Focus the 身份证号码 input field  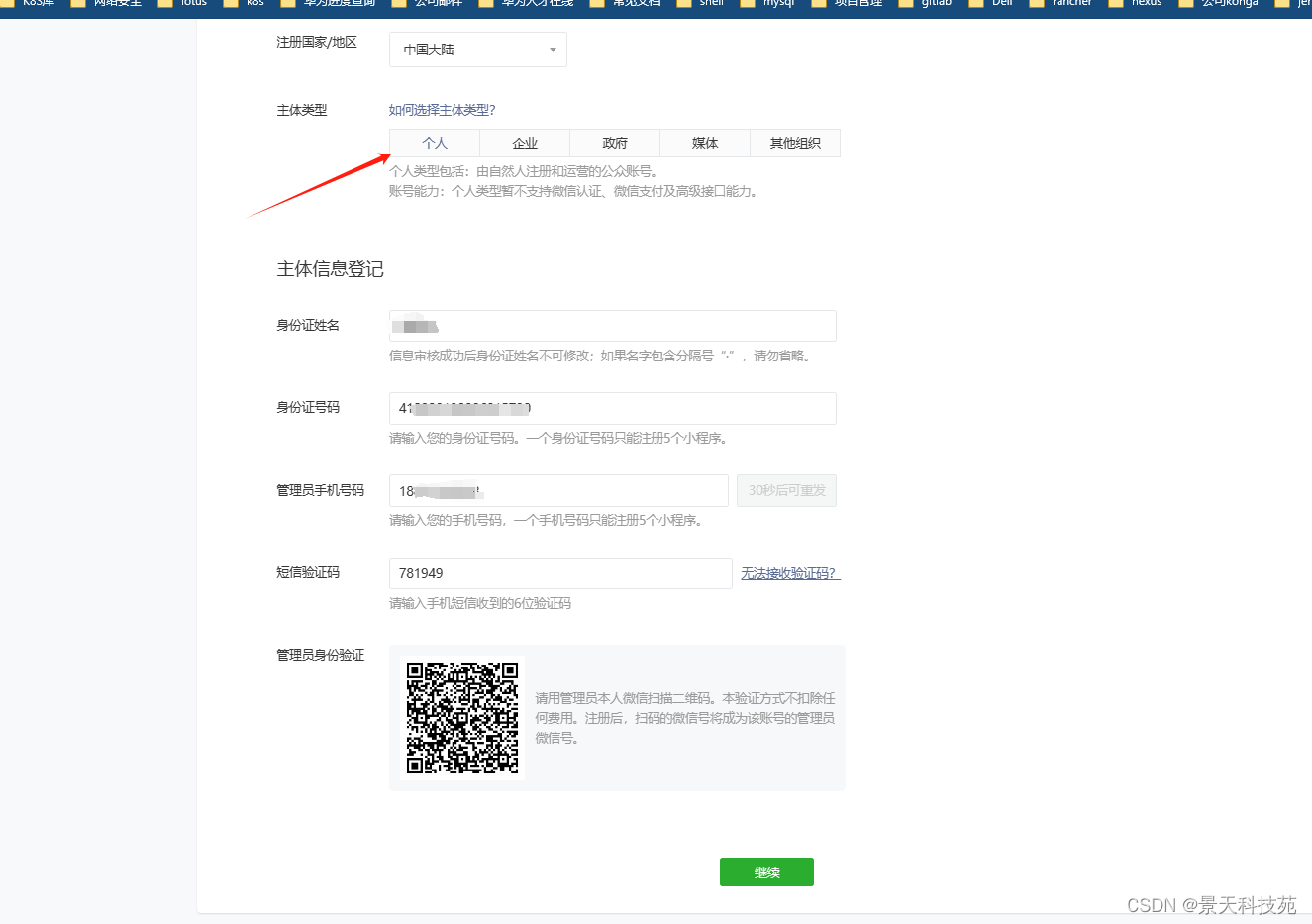pyautogui.click(x=613, y=408)
